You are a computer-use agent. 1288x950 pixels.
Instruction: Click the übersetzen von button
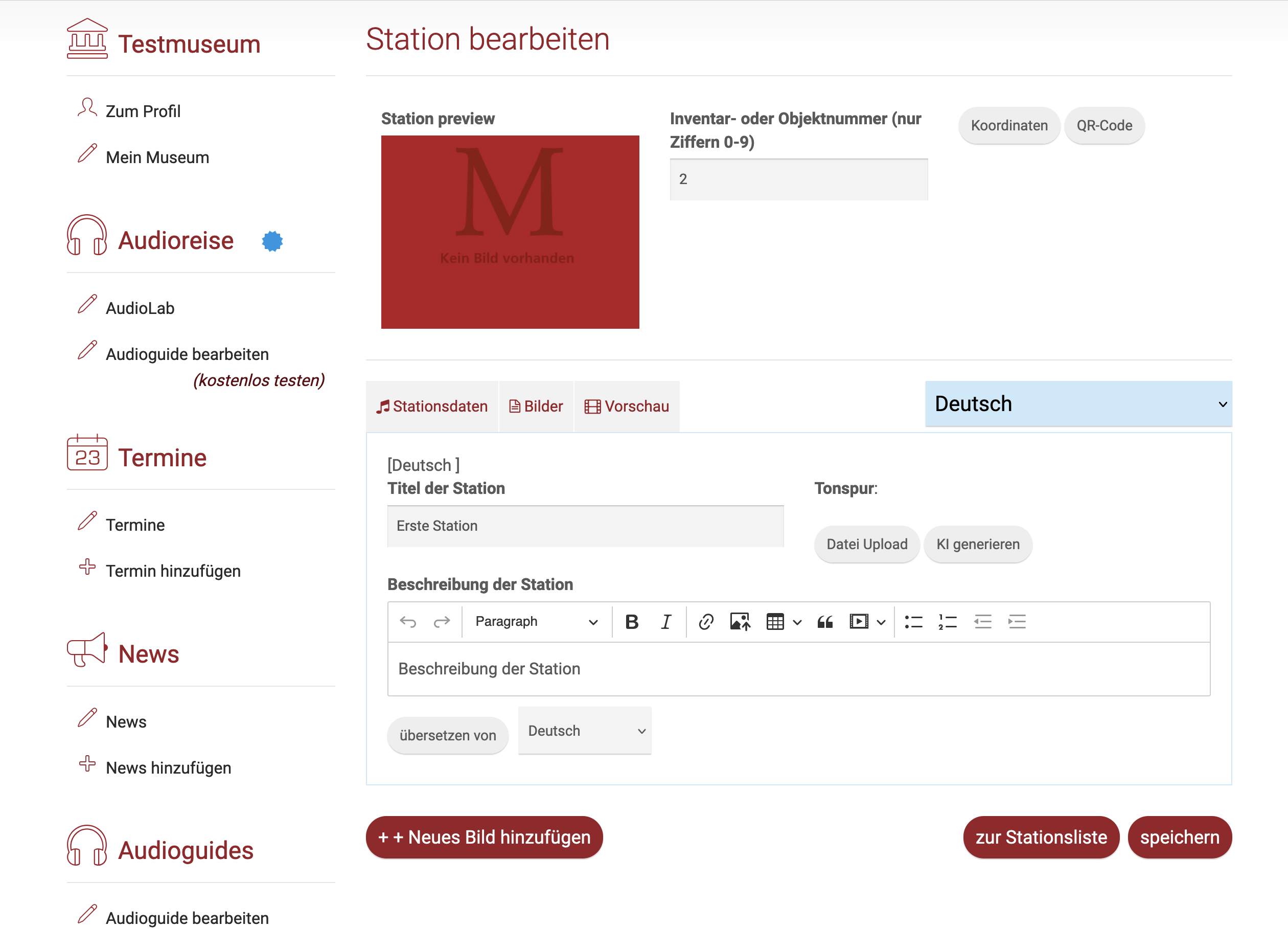point(448,735)
